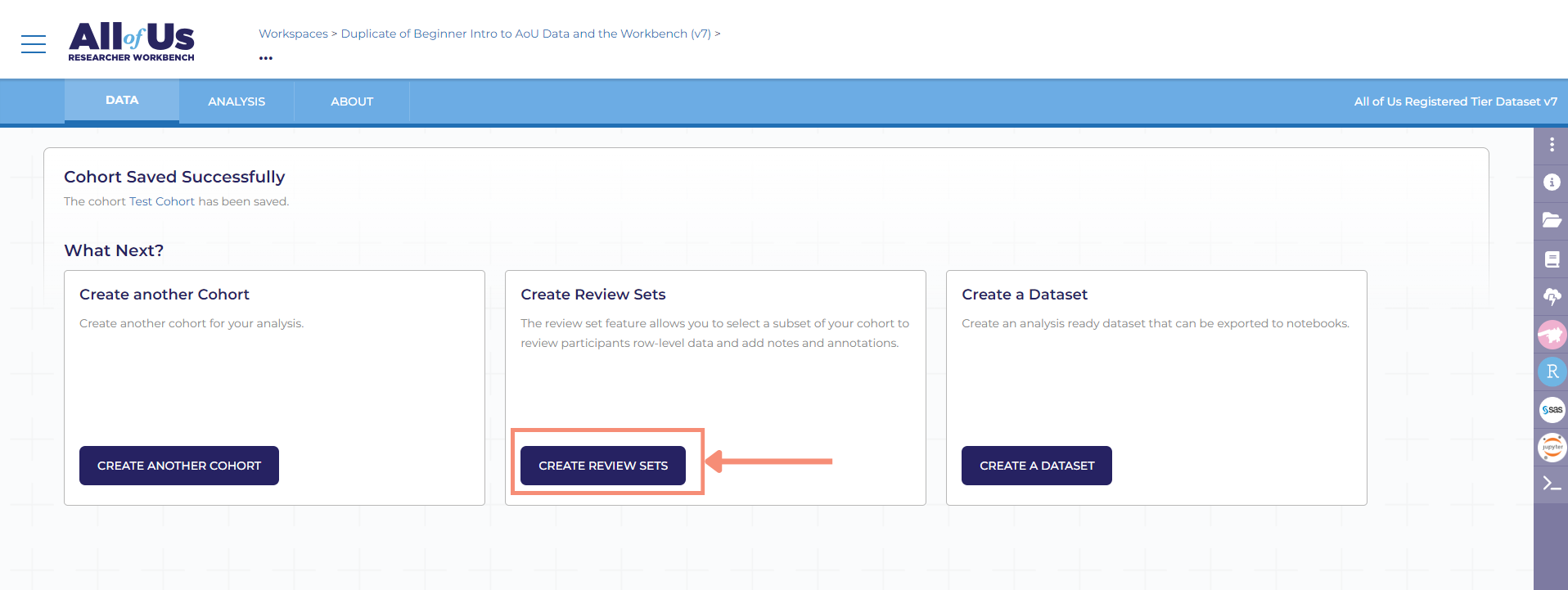Click the CREATE REVIEW SETS button
Viewport: 1568px width, 590px height.
tap(603, 466)
